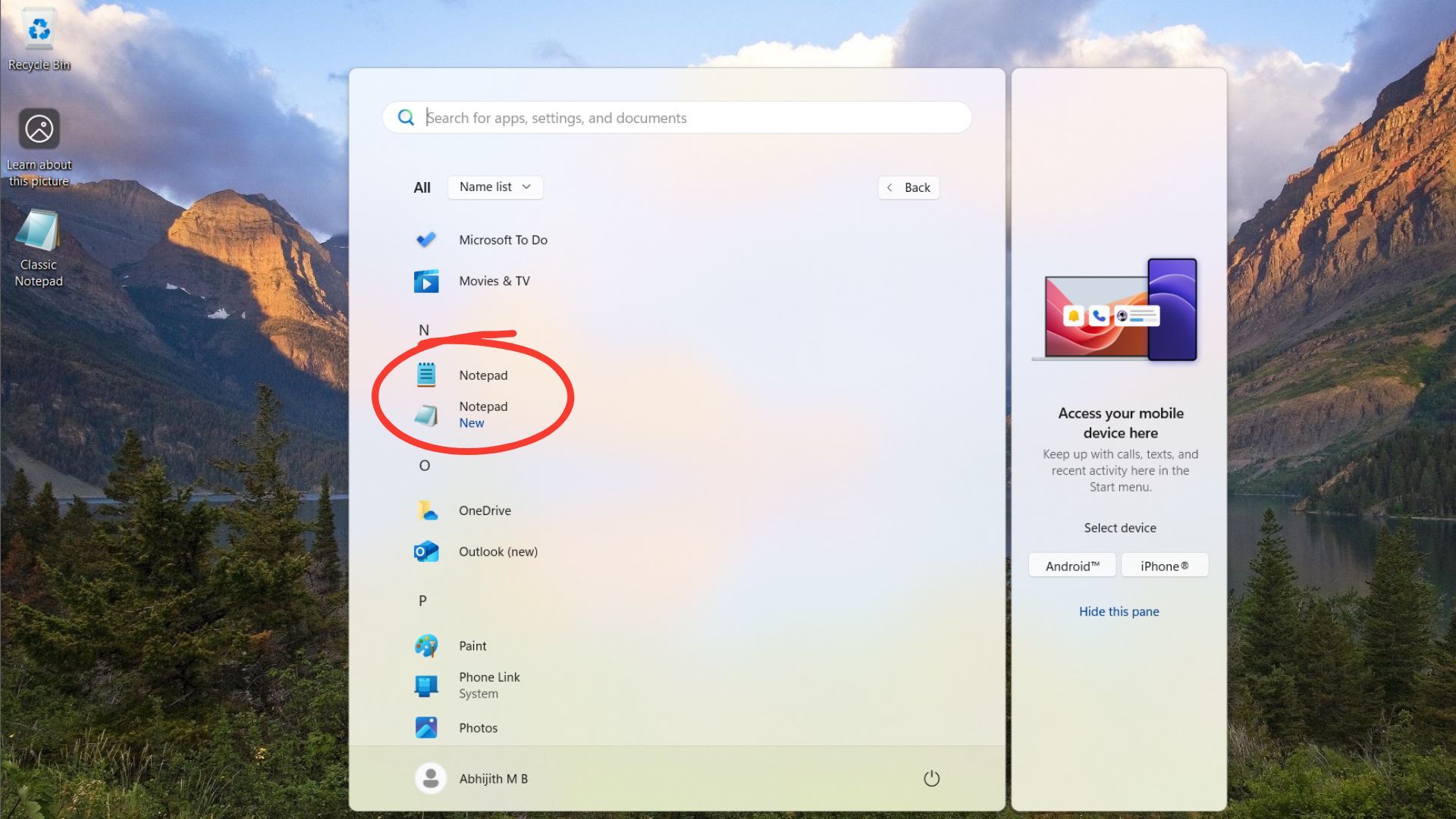Select iPhone as your mobile device
1456x819 pixels.
point(1164,565)
